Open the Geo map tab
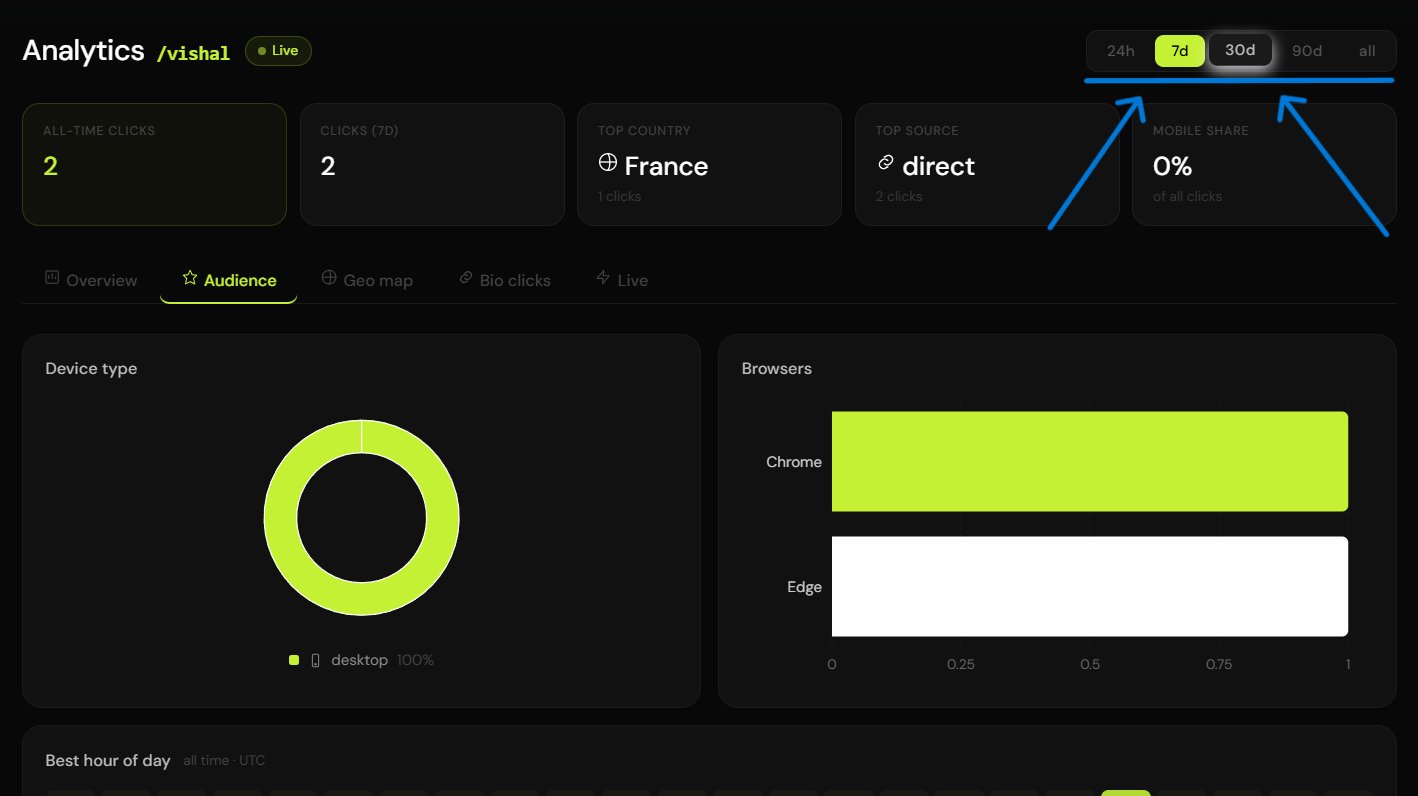This screenshot has width=1418, height=796. (x=367, y=280)
